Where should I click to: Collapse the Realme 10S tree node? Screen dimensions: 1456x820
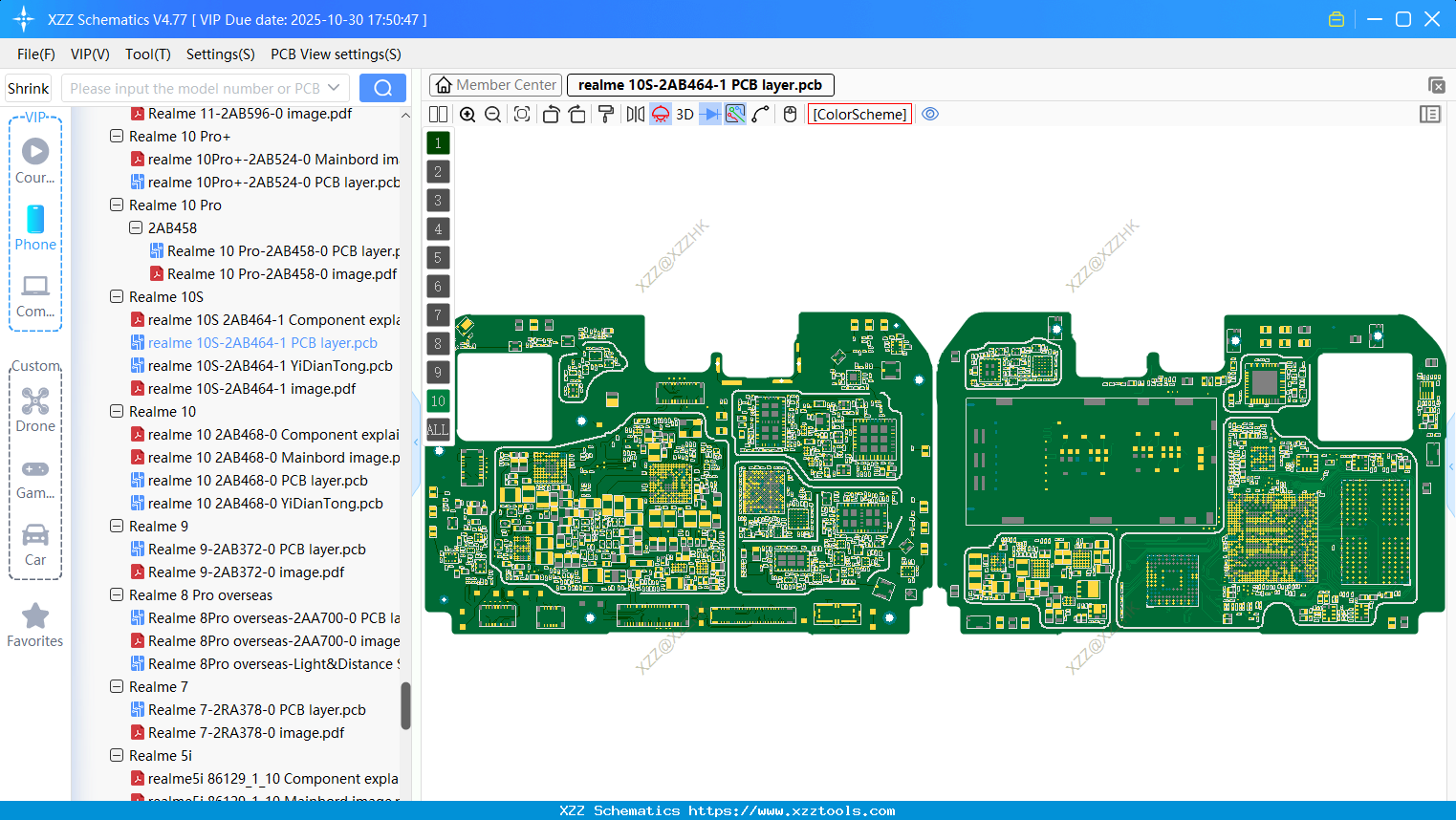pyautogui.click(x=116, y=296)
